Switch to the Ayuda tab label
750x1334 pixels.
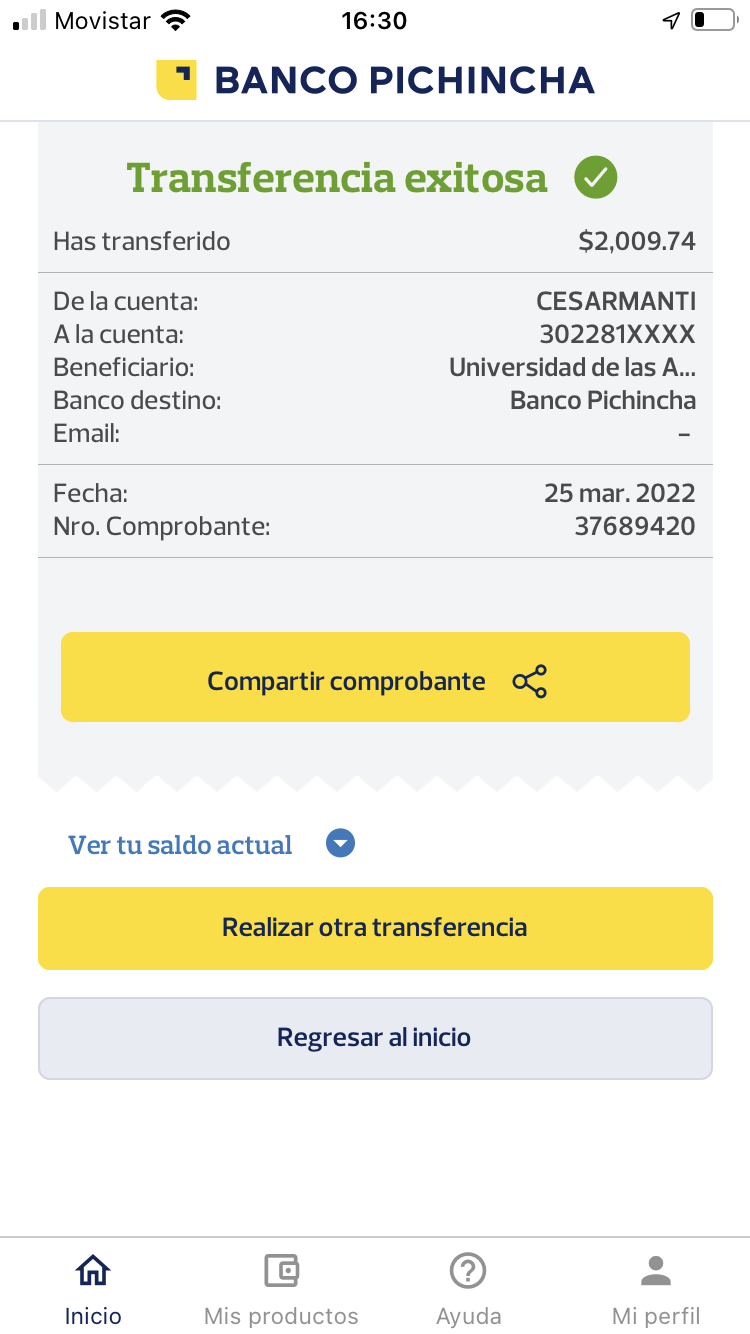(x=468, y=1316)
